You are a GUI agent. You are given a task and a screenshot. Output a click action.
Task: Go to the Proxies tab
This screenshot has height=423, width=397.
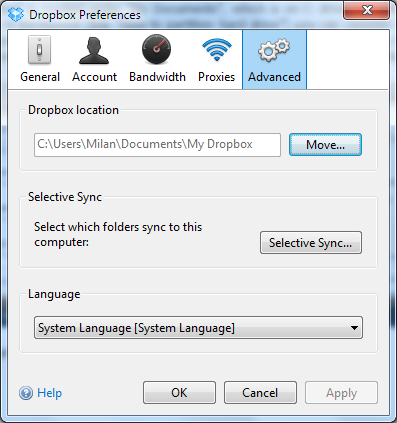[x=216, y=59]
